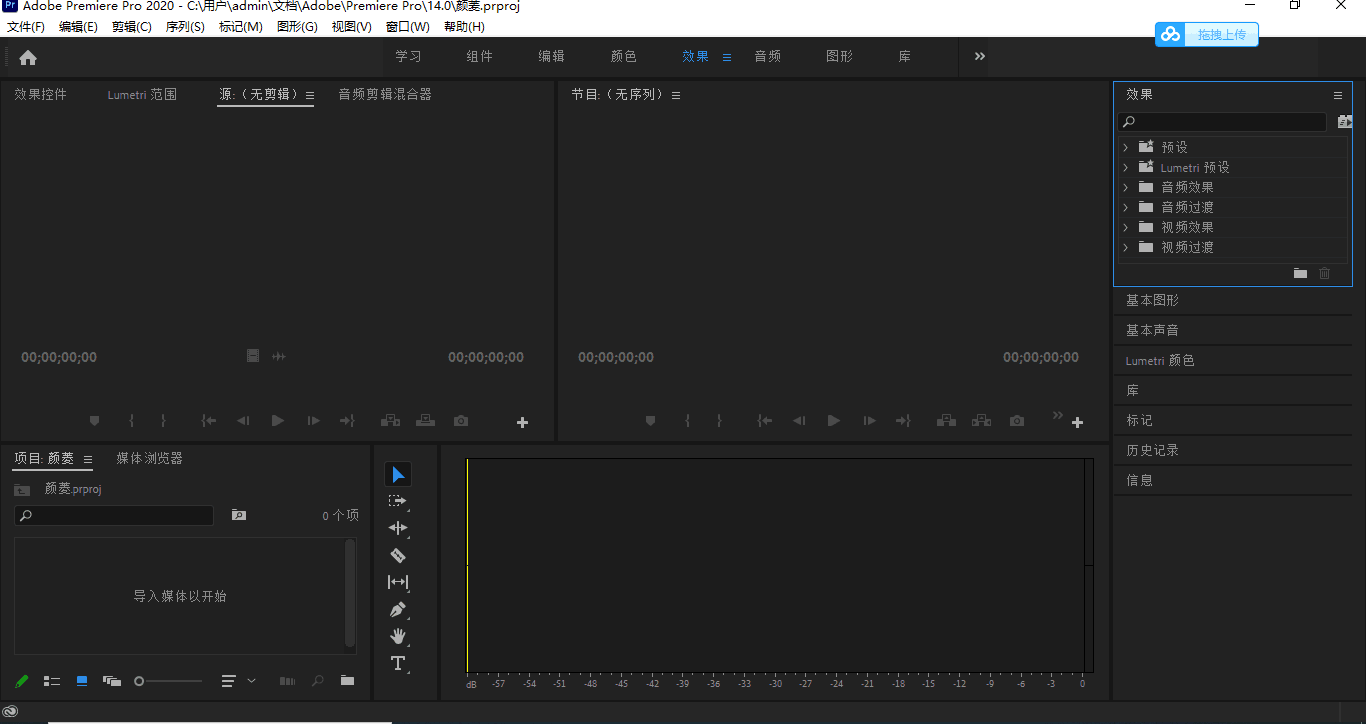This screenshot has height=724, width=1366.
Task: Select the Razor tool
Action: (x=398, y=555)
